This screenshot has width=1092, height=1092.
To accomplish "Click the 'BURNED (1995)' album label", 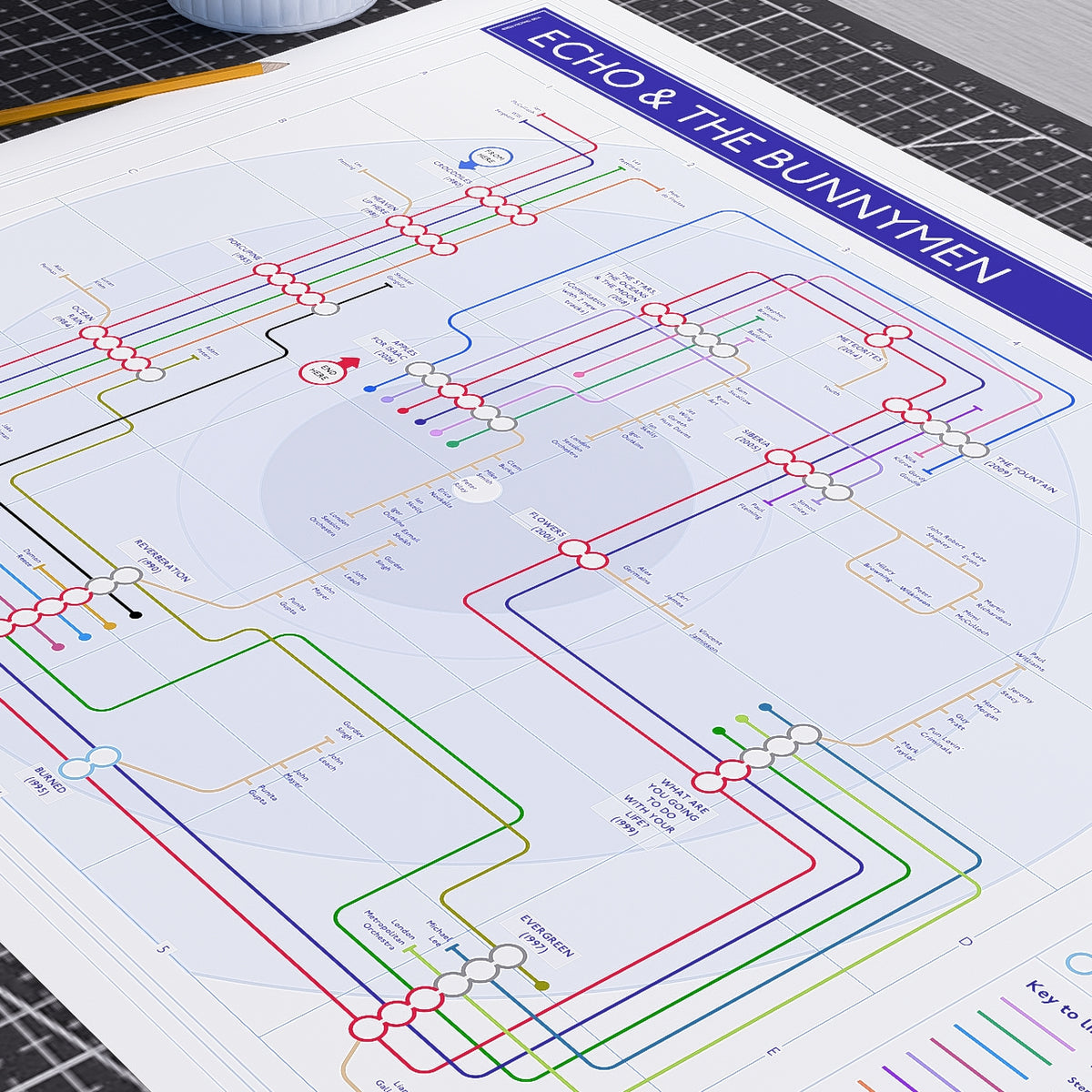I will click(47, 780).
